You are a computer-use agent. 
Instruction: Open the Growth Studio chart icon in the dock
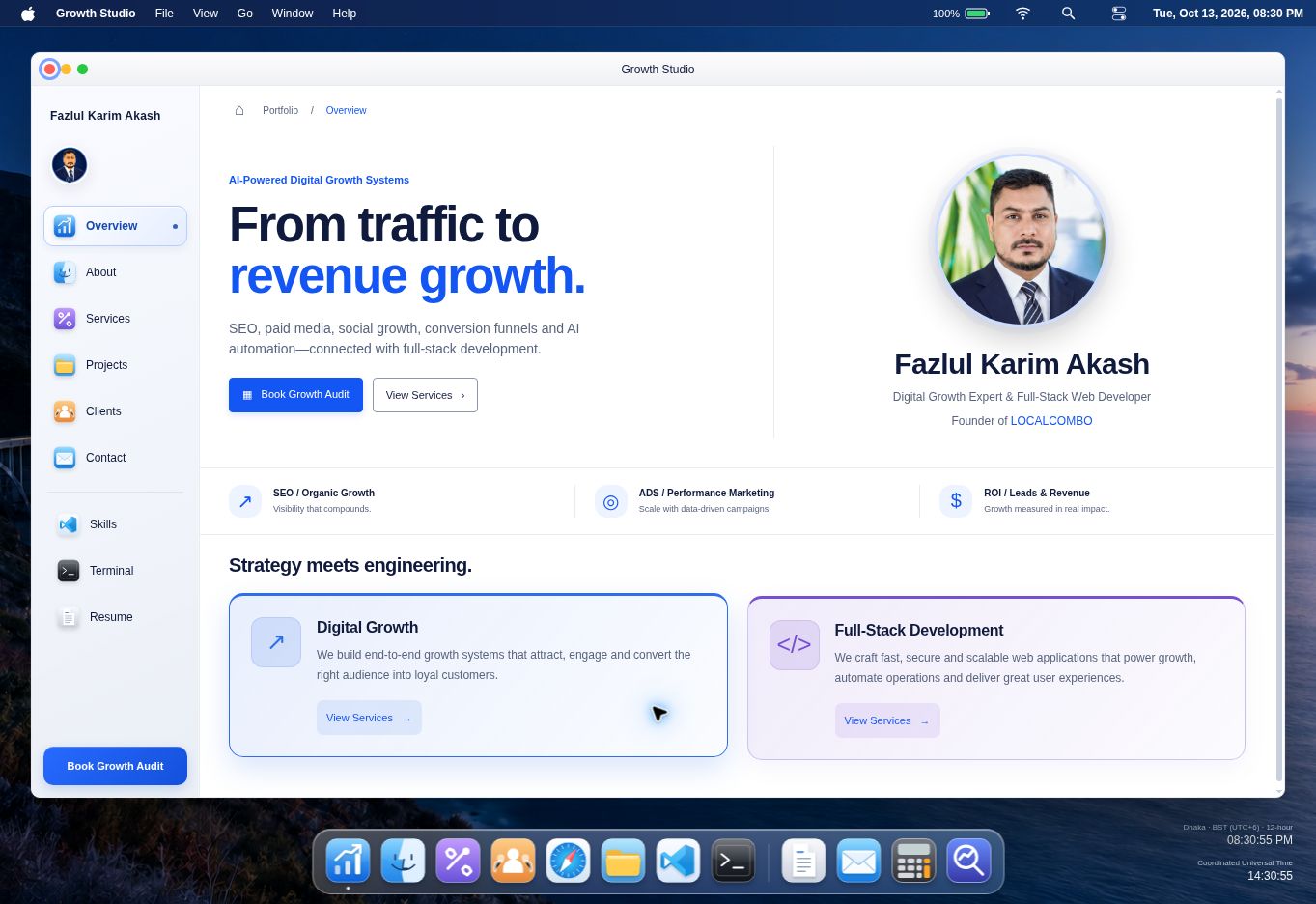348,860
